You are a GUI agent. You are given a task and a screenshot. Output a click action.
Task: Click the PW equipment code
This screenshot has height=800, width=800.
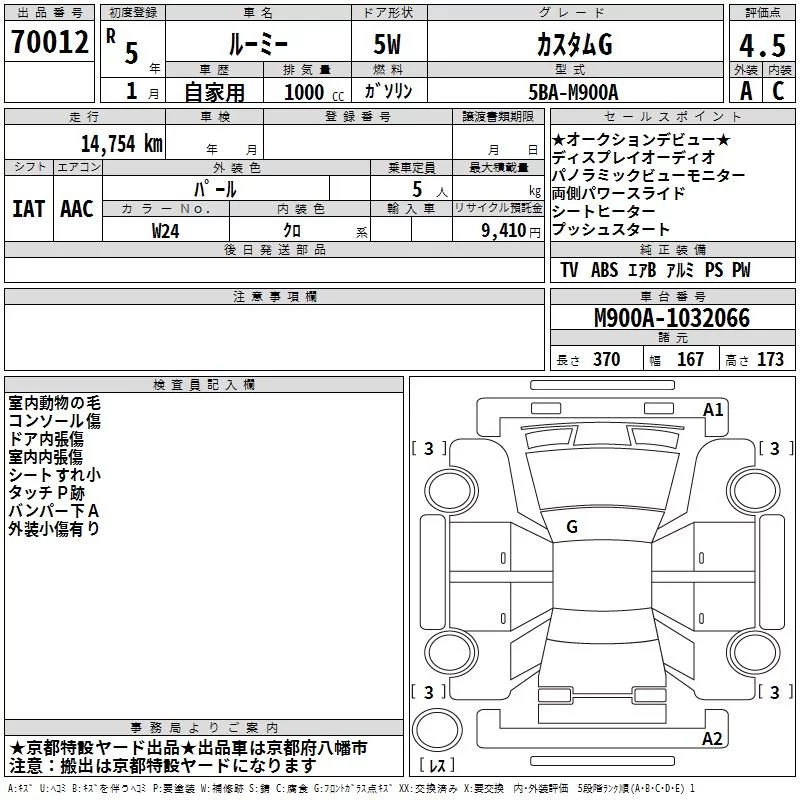click(x=741, y=270)
